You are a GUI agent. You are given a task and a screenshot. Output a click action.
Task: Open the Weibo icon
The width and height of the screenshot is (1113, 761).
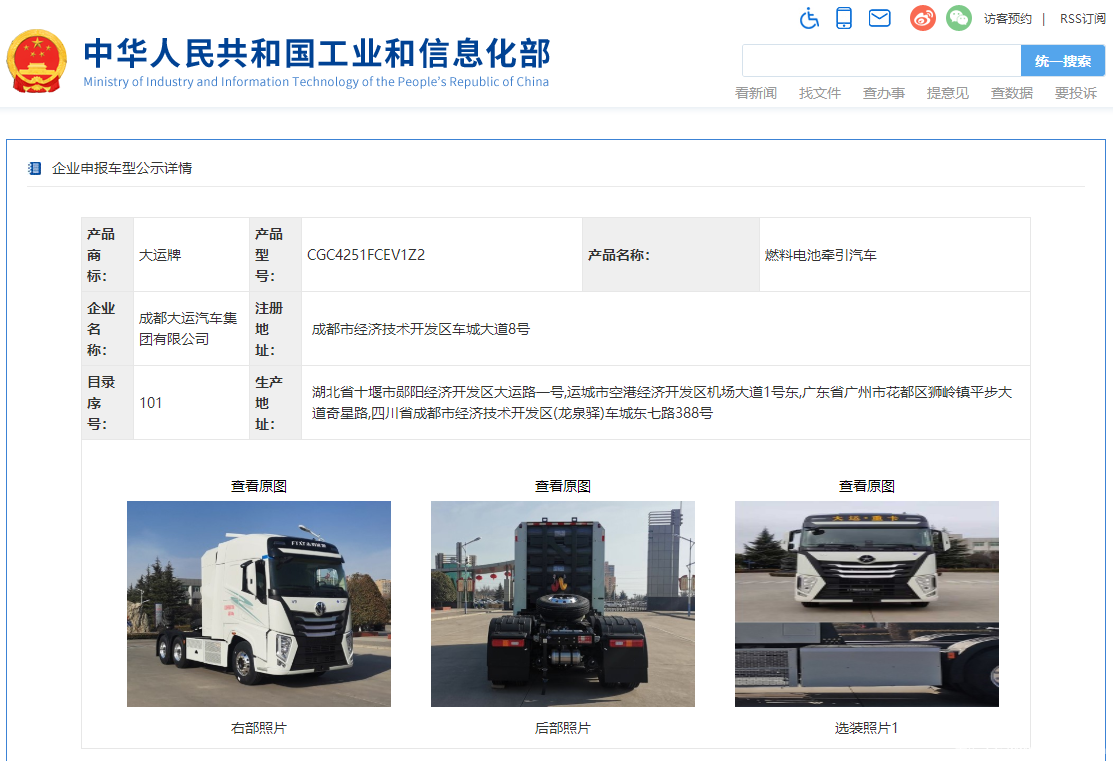coord(923,18)
